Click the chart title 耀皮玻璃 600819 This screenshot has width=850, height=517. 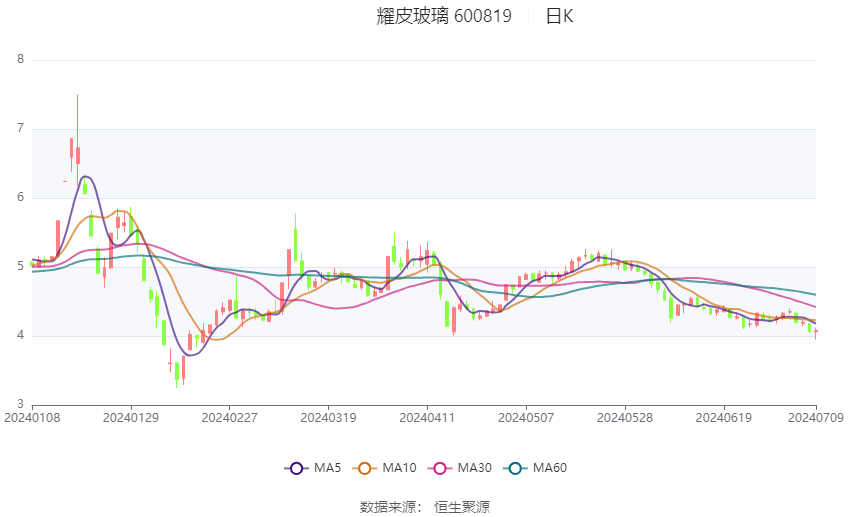444,16
